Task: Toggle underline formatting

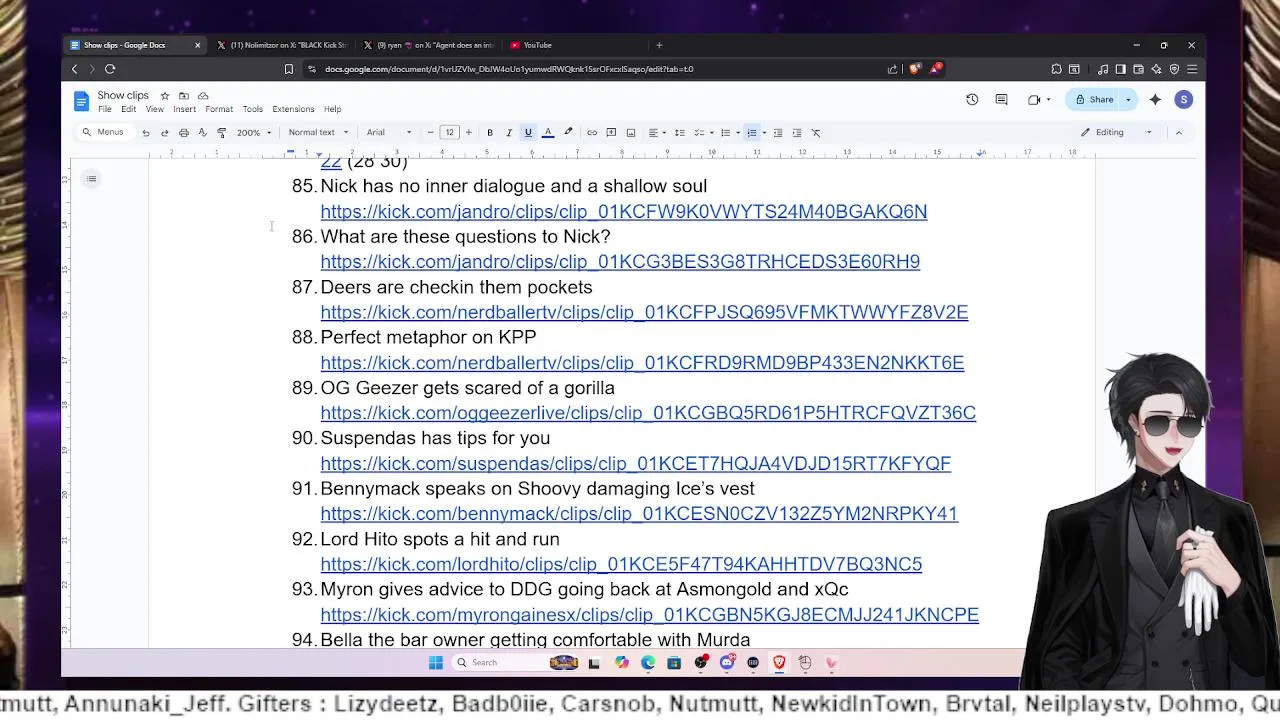Action: [528, 132]
